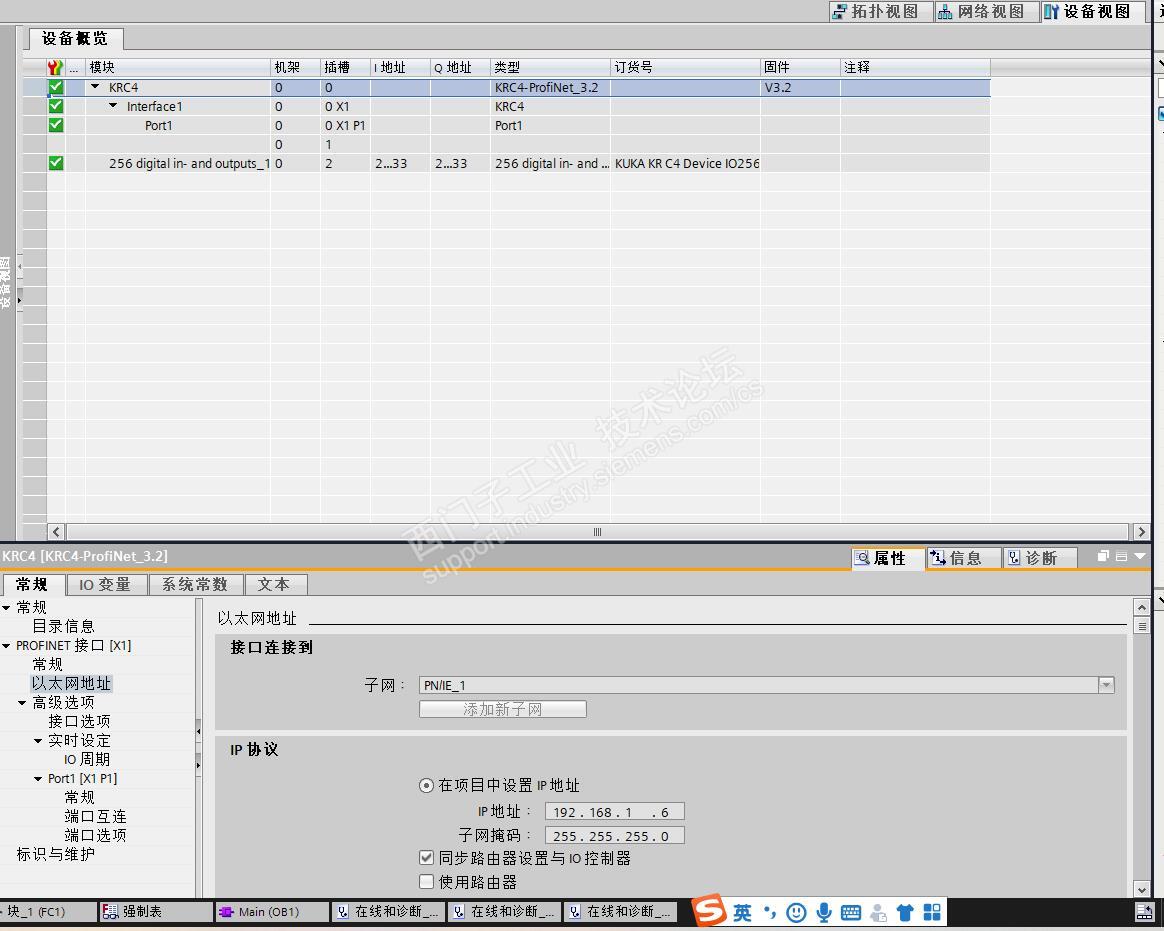Viewport: 1164px width, 931px height.
Task: Toggle Sogou punctuation mode icon
Action: (x=770, y=912)
